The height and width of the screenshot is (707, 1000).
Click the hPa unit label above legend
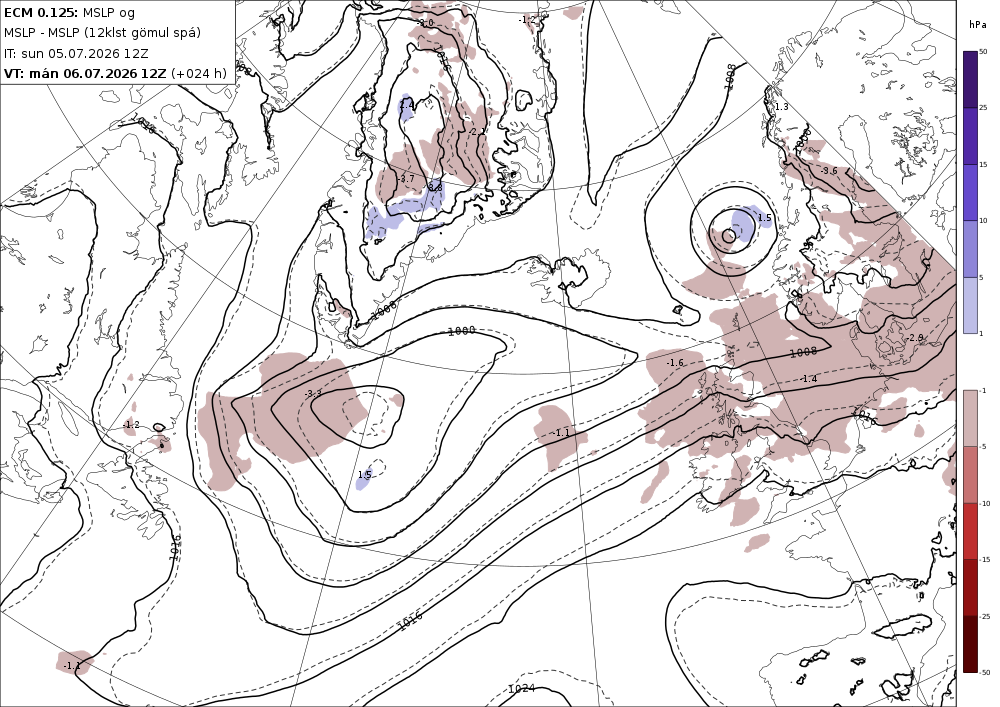[977, 25]
